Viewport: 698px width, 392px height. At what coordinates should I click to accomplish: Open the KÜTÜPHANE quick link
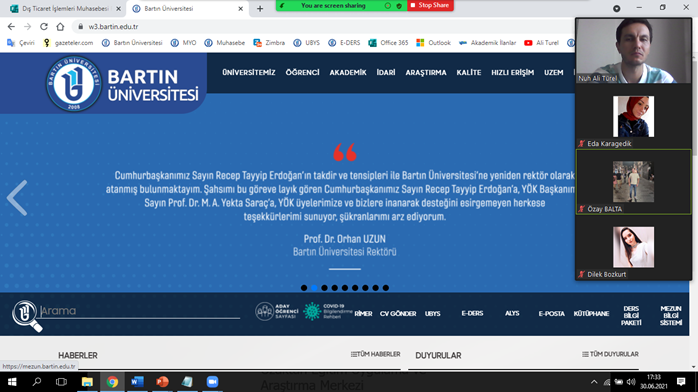591,314
